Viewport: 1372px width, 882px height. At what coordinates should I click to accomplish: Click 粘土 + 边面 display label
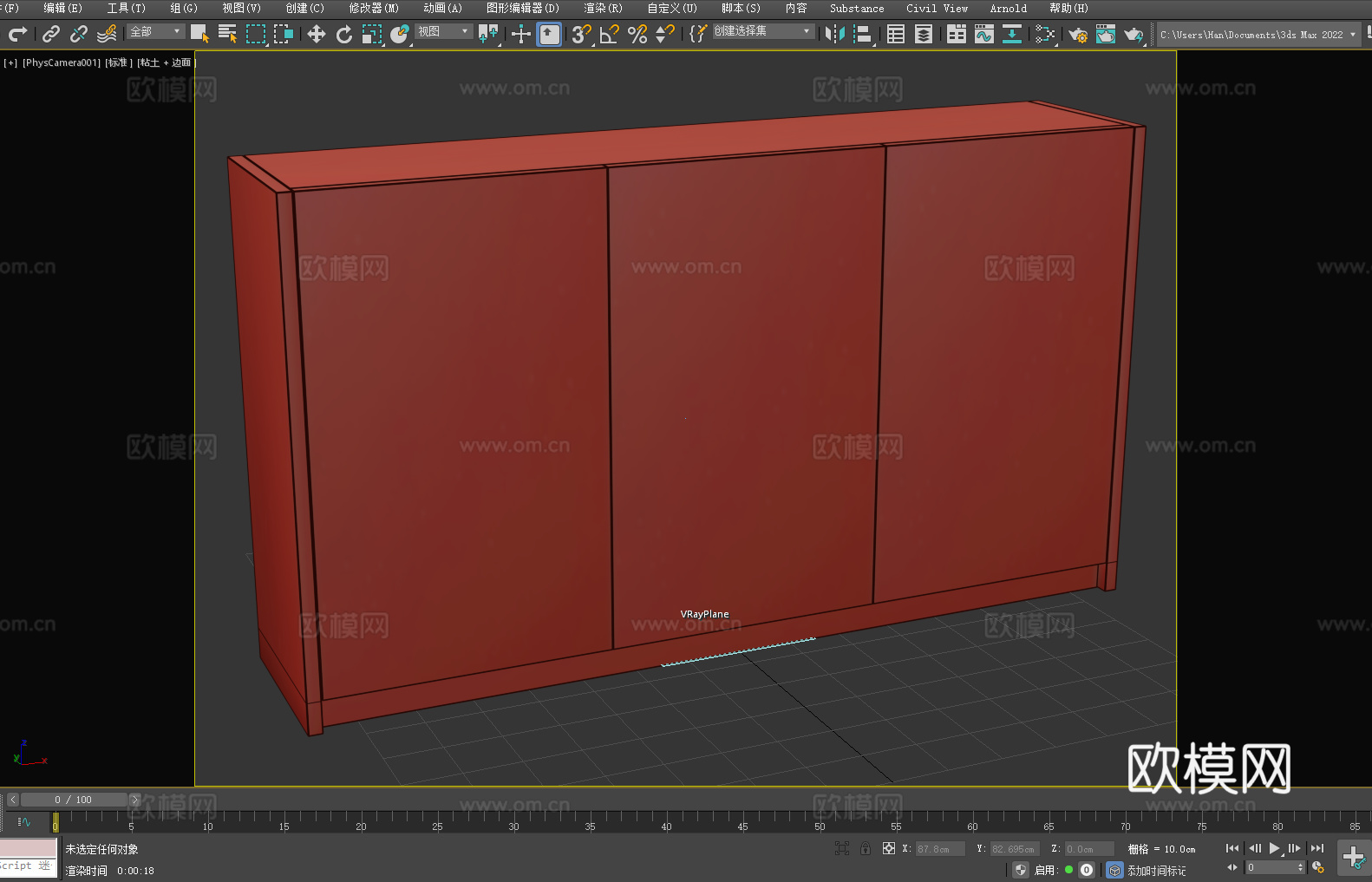[x=165, y=62]
